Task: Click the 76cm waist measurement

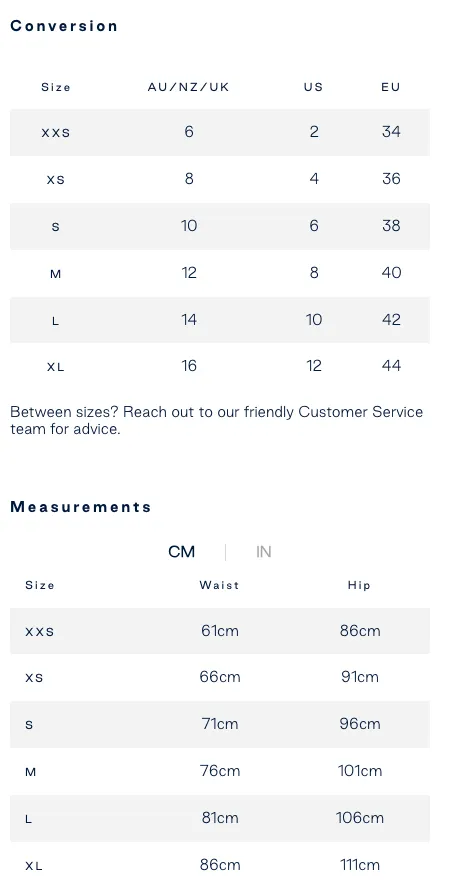Action: [x=220, y=771]
